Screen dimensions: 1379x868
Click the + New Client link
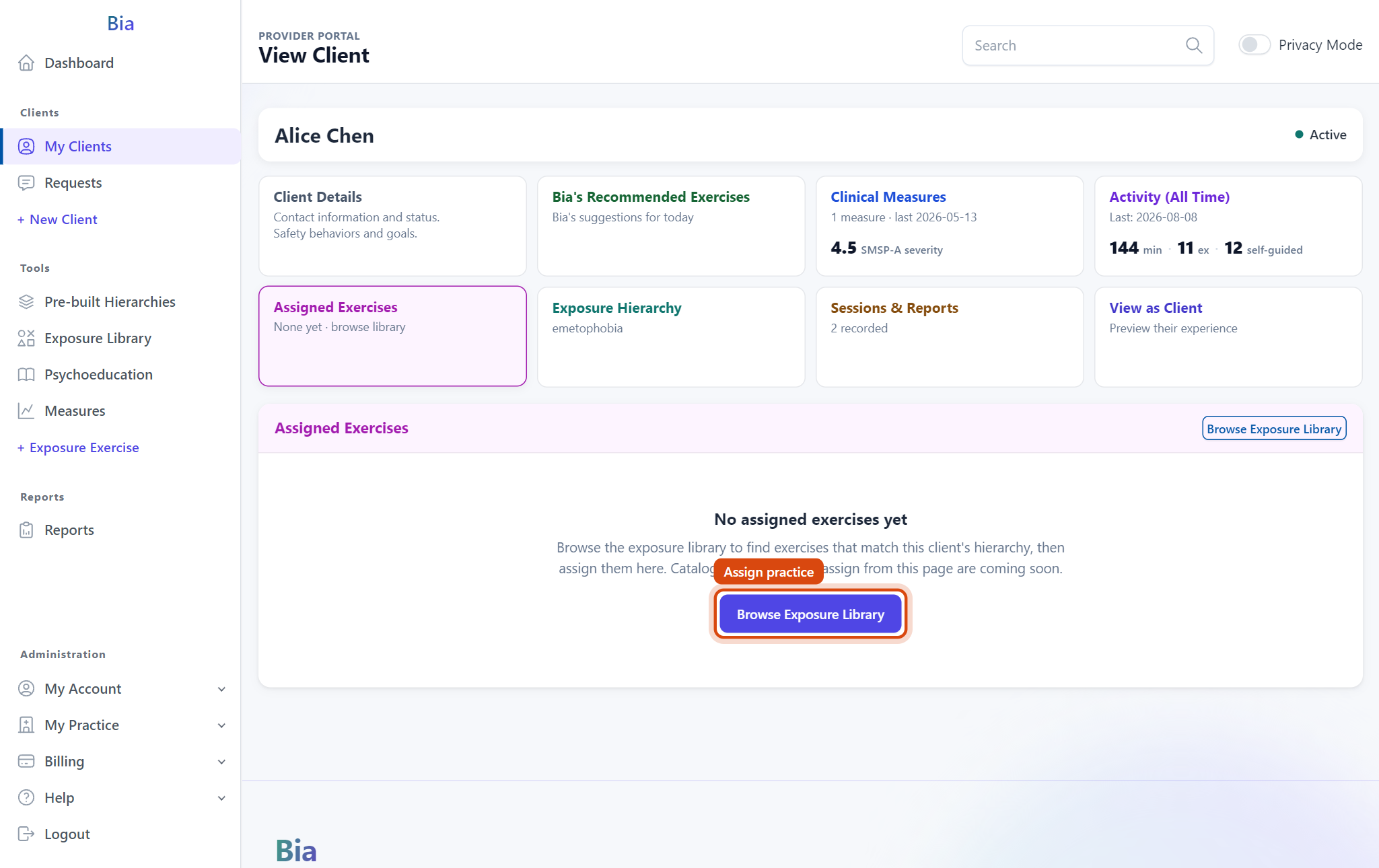(x=57, y=219)
